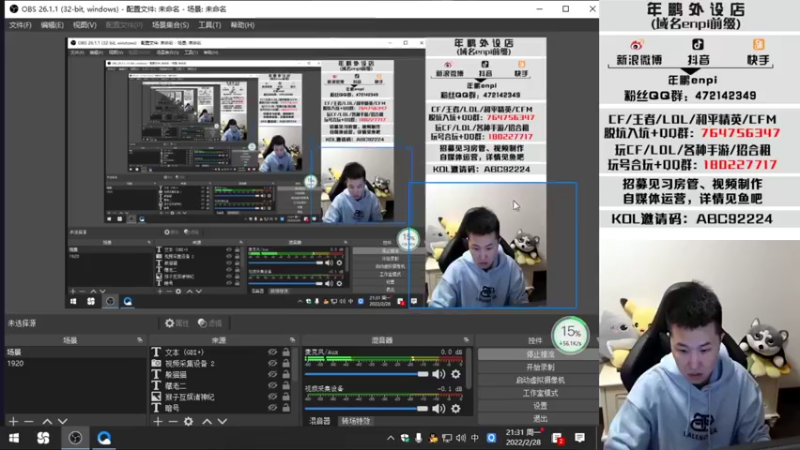
Task: Switch input method via 中 tray indicator
Action: [475, 438]
